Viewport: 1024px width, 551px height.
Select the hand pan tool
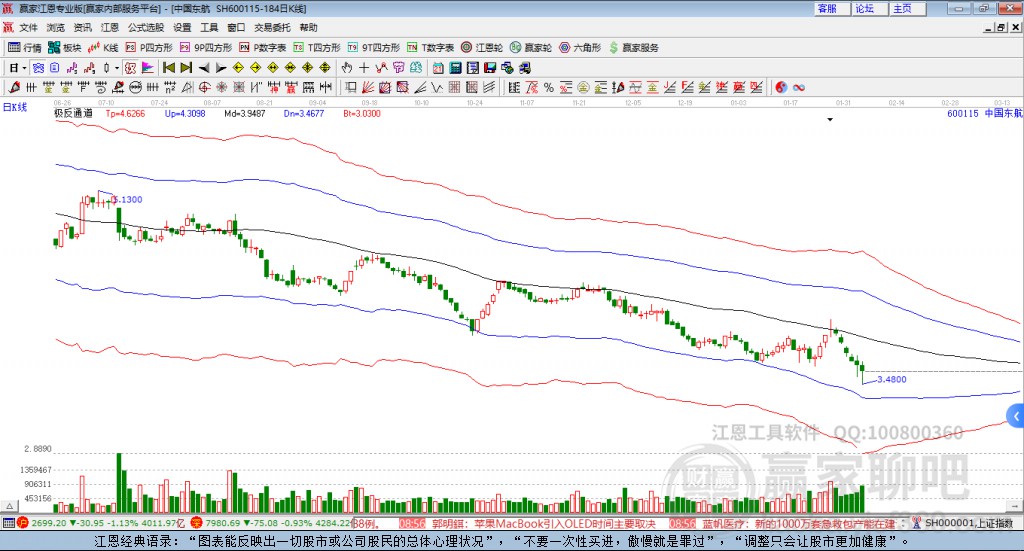(347, 67)
